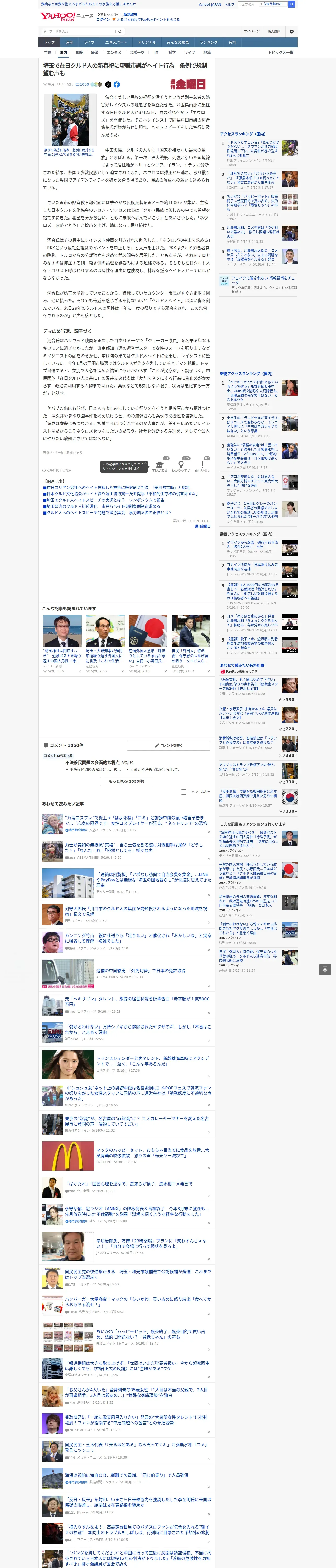Click 記事に関する報告 report icon link
This screenshot has width=336, height=1568.
coord(57,470)
